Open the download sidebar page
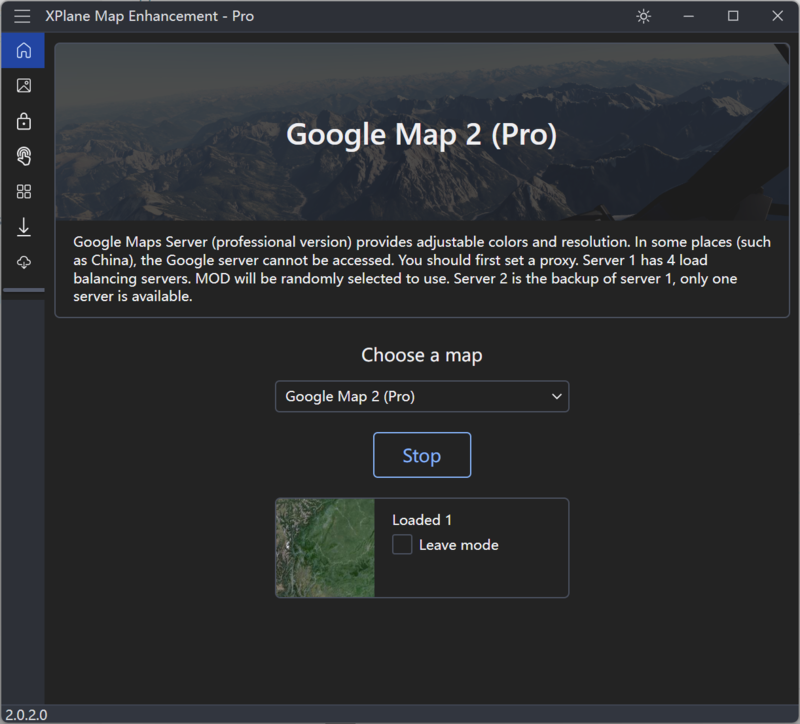 23,227
